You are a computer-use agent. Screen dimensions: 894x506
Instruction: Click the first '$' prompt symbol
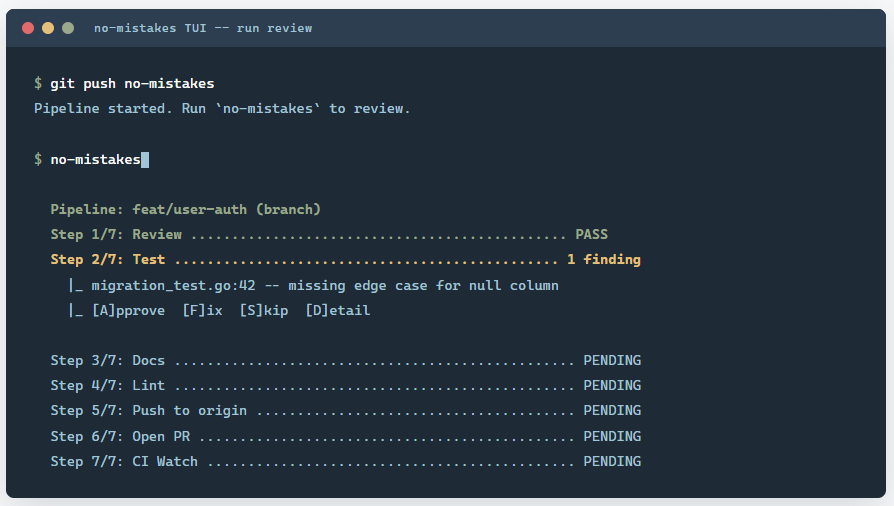coord(38,83)
